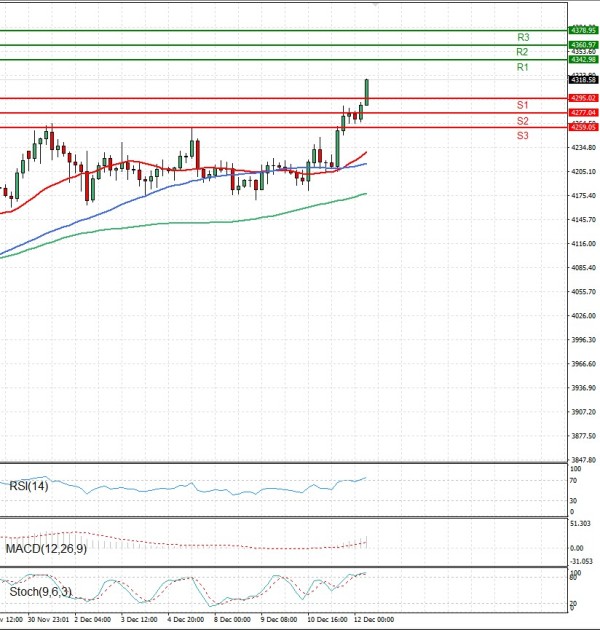Select the 4259.05 red price tag
This screenshot has height=630, width=600.
coord(582,128)
